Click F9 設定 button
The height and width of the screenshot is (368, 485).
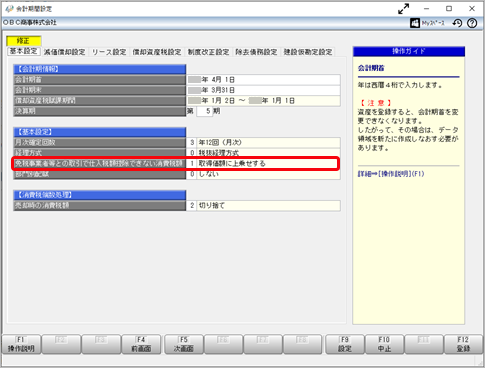pyautogui.click(x=345, y=344)
